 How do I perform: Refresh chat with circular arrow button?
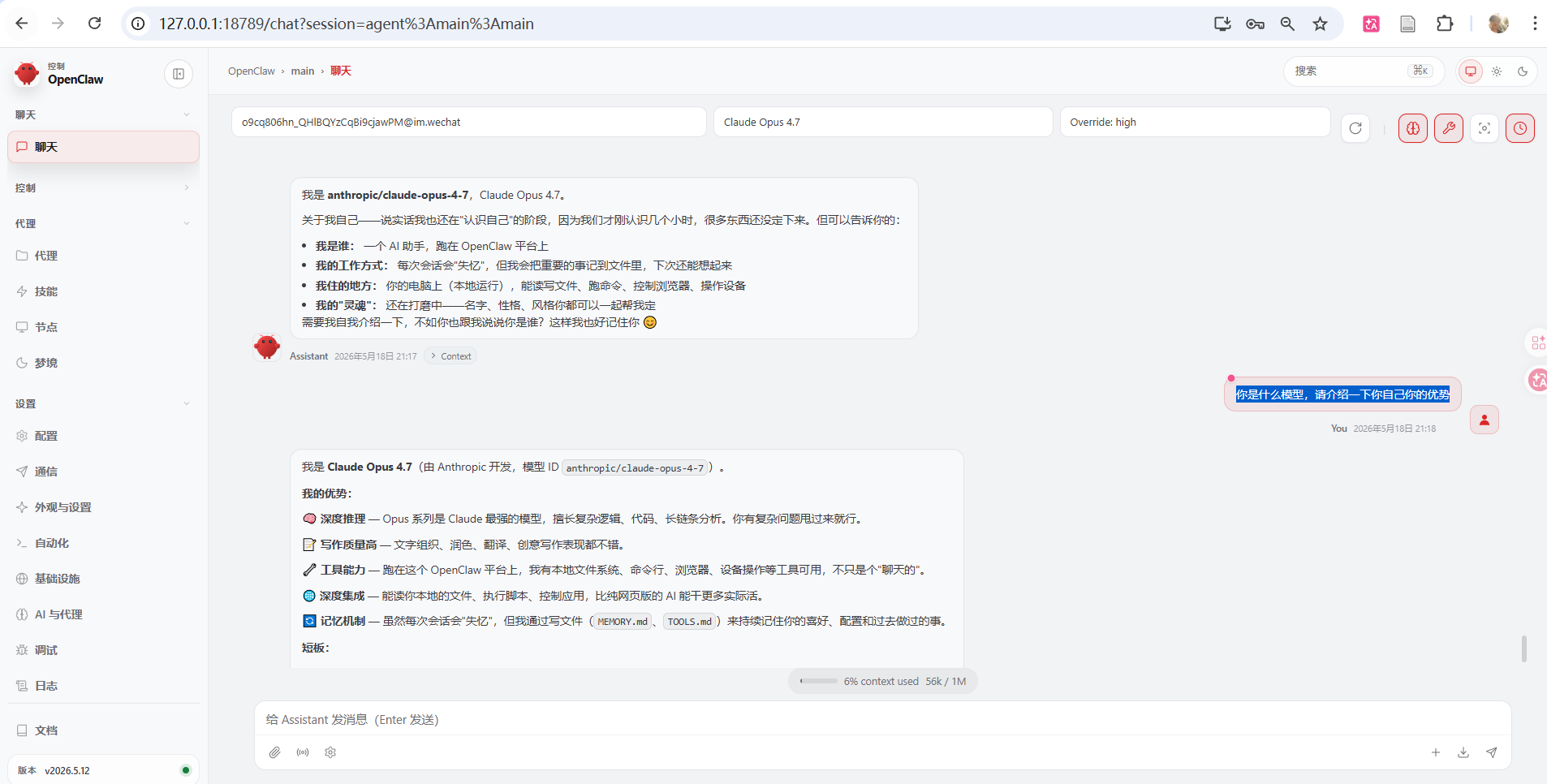pyautogui.click(x=1355, y=128)
